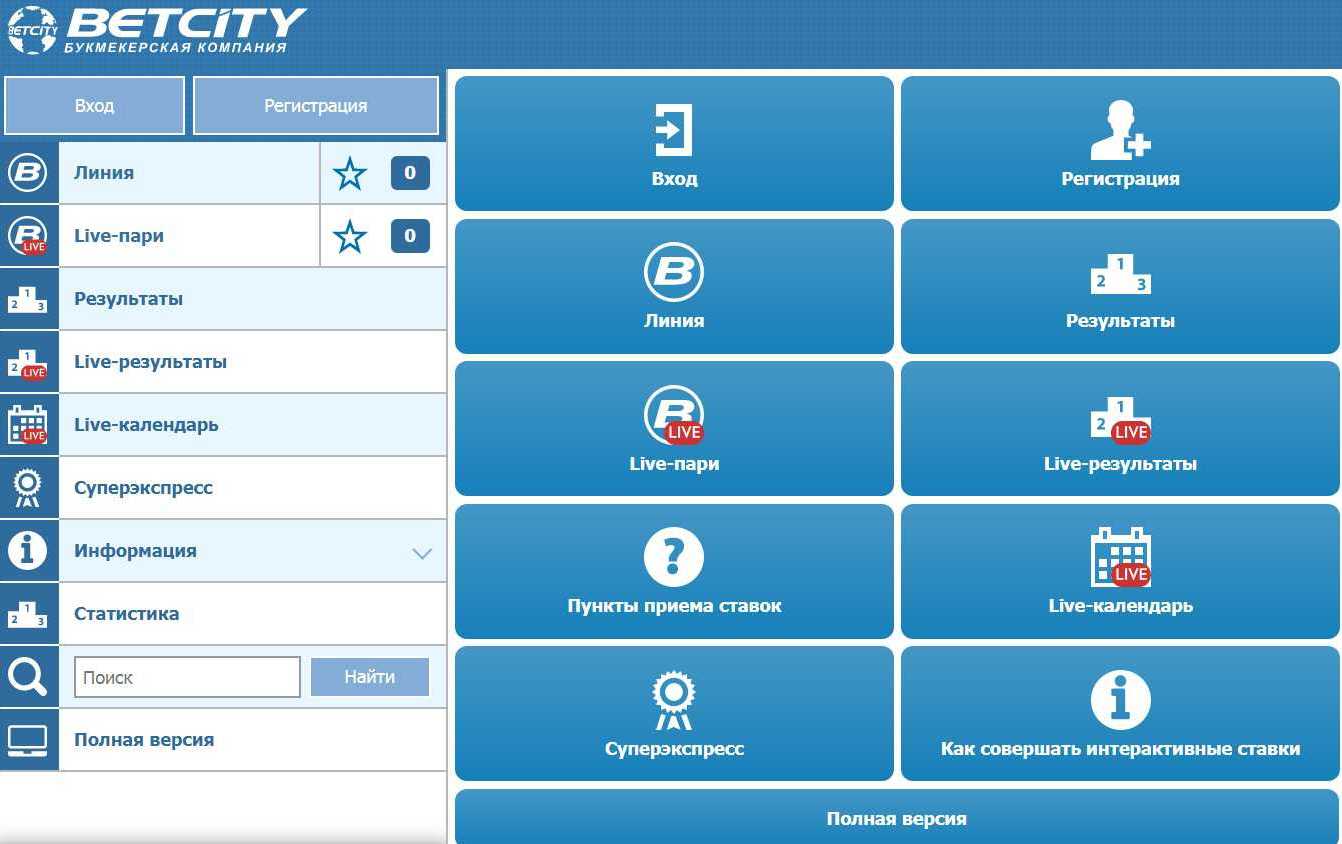Click the 0 counter badge in Live-пари row
This screenshot has width=1342, height=844.
coord(410,236)
